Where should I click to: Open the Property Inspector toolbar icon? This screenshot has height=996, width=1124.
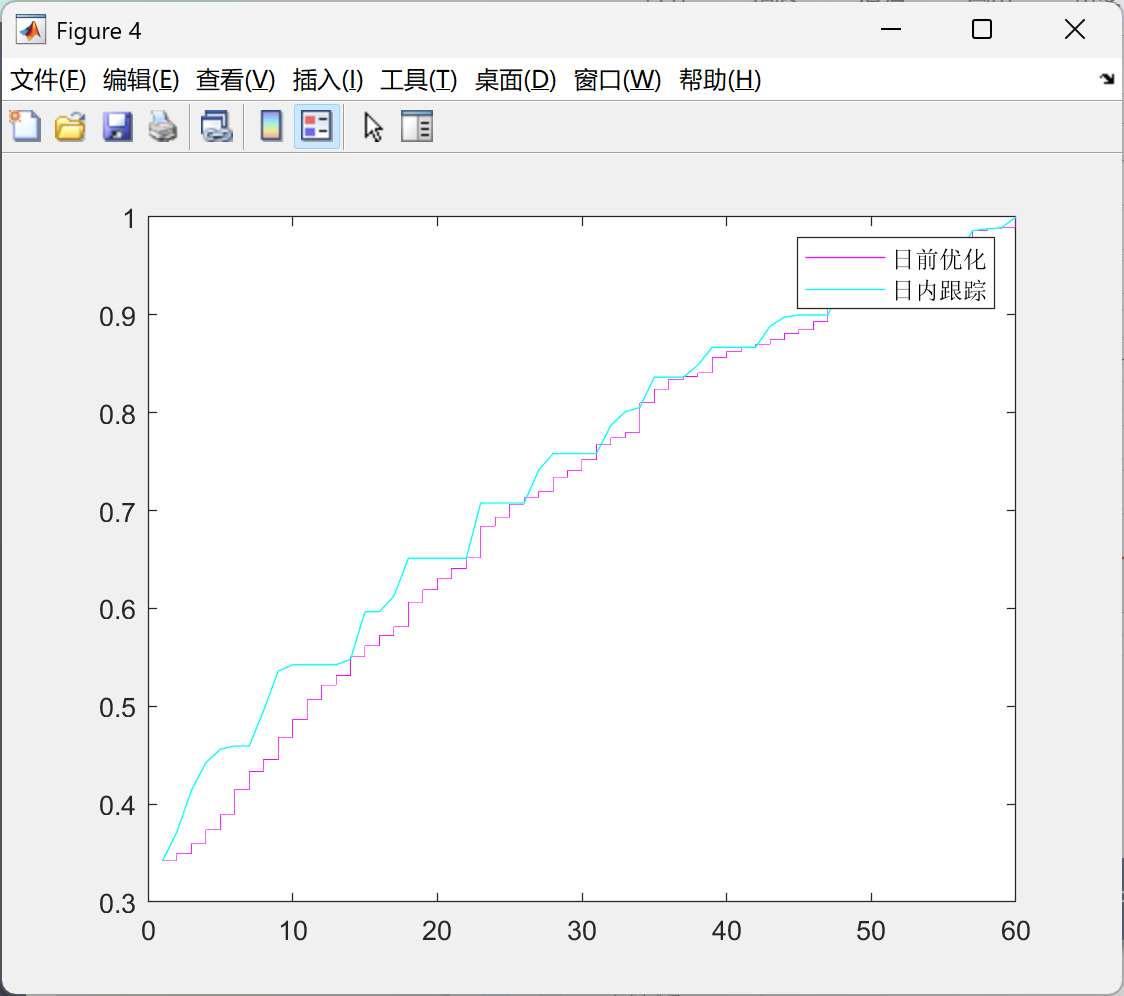tap(416, 126)
